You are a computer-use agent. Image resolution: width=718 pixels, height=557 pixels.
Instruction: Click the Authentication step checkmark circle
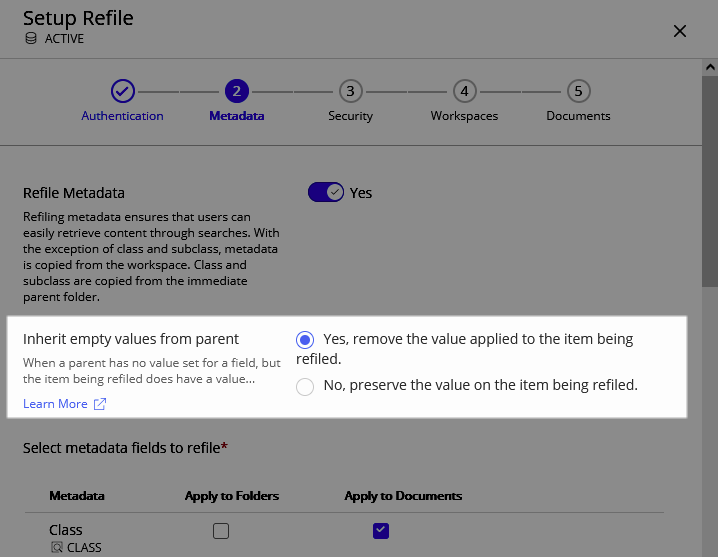[x=122, y=91]
